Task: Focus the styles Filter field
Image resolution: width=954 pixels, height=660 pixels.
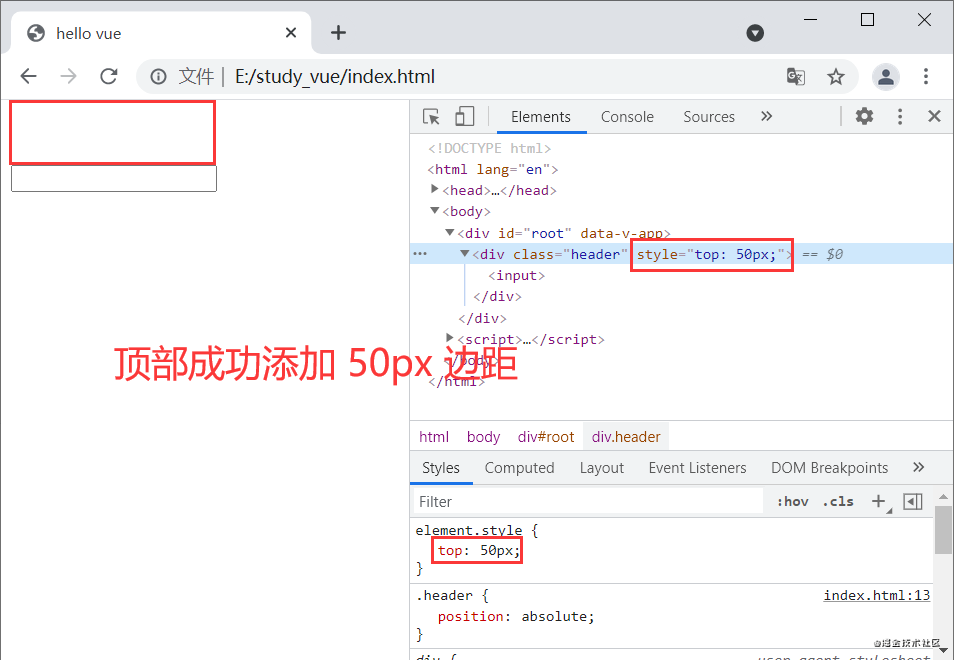Action: coord(588,501)
